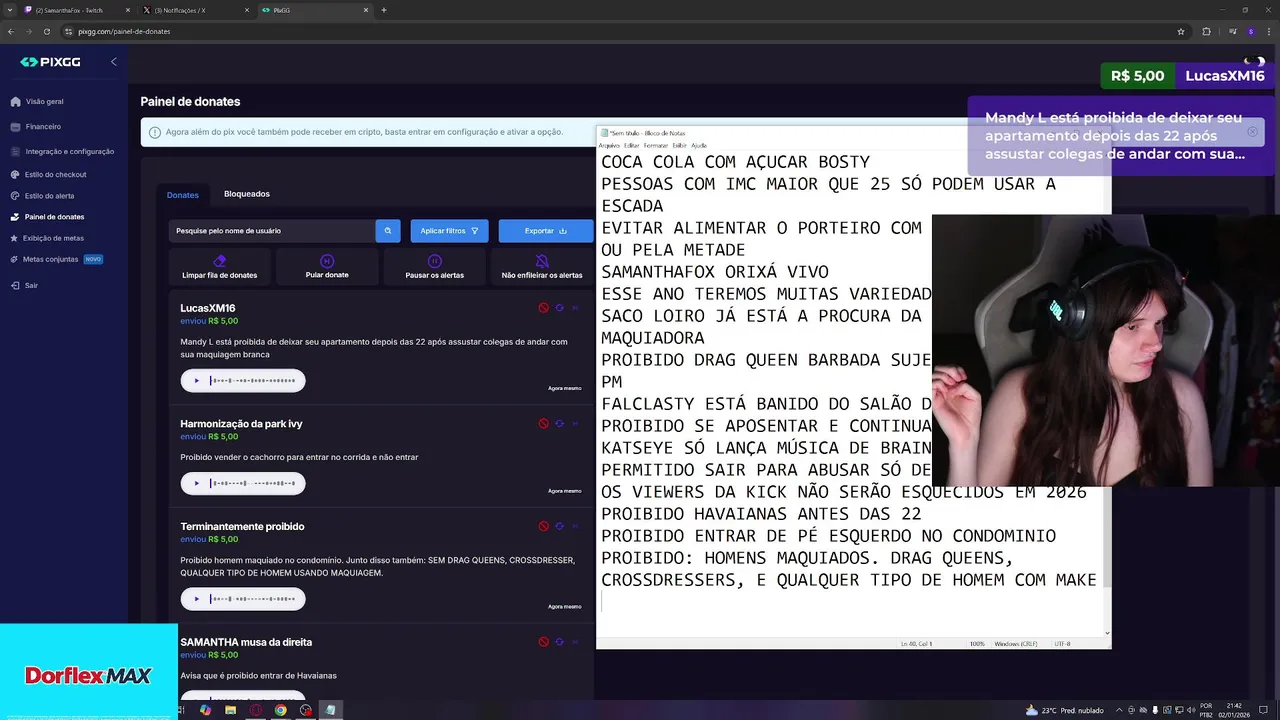Click the blue search magnifier button
This screenshot has height=720, width=1280.
click(x=388, y=231)
